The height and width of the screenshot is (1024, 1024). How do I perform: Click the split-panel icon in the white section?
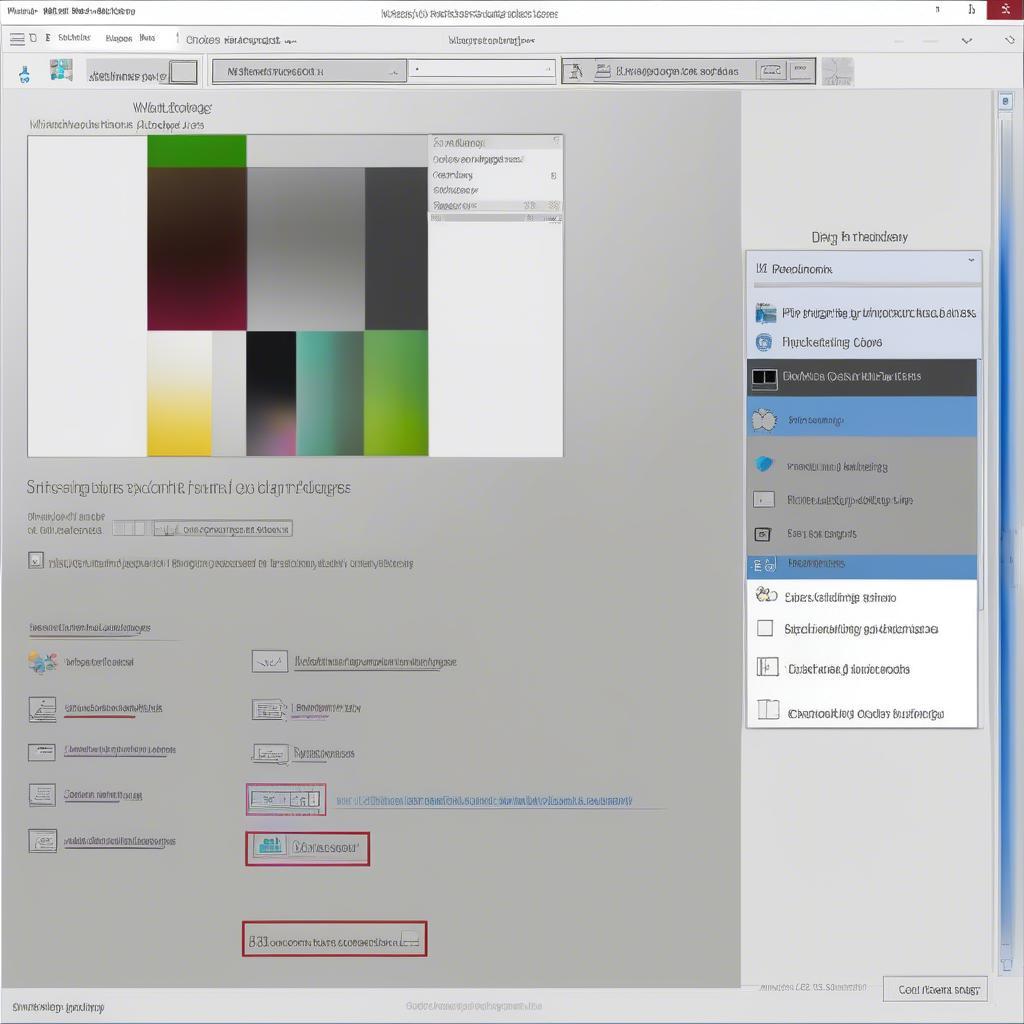click(767, 667)
